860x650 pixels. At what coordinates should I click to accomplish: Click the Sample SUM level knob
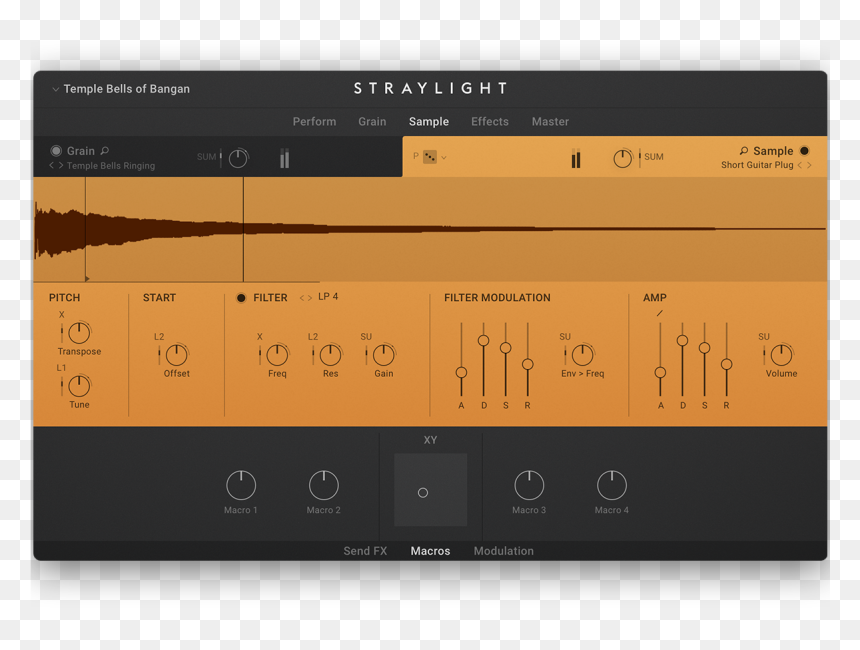pos(623,159)
